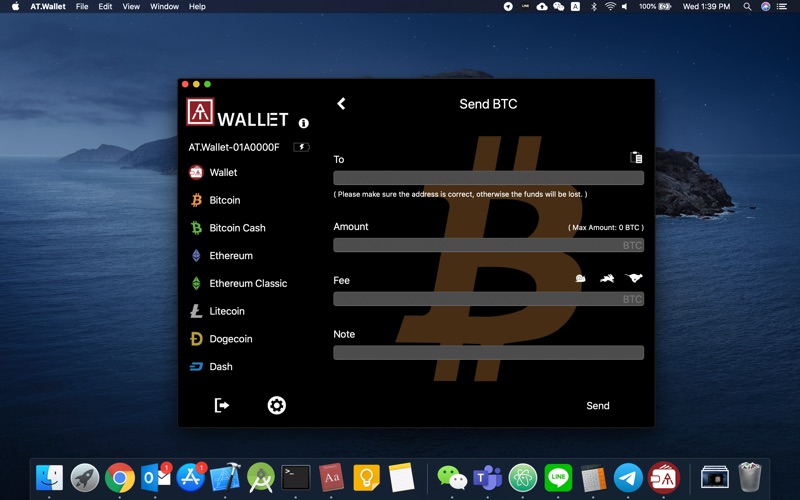800x500 pixels.
Task: Click the WeChat menu bar icon
Action: 559,7
